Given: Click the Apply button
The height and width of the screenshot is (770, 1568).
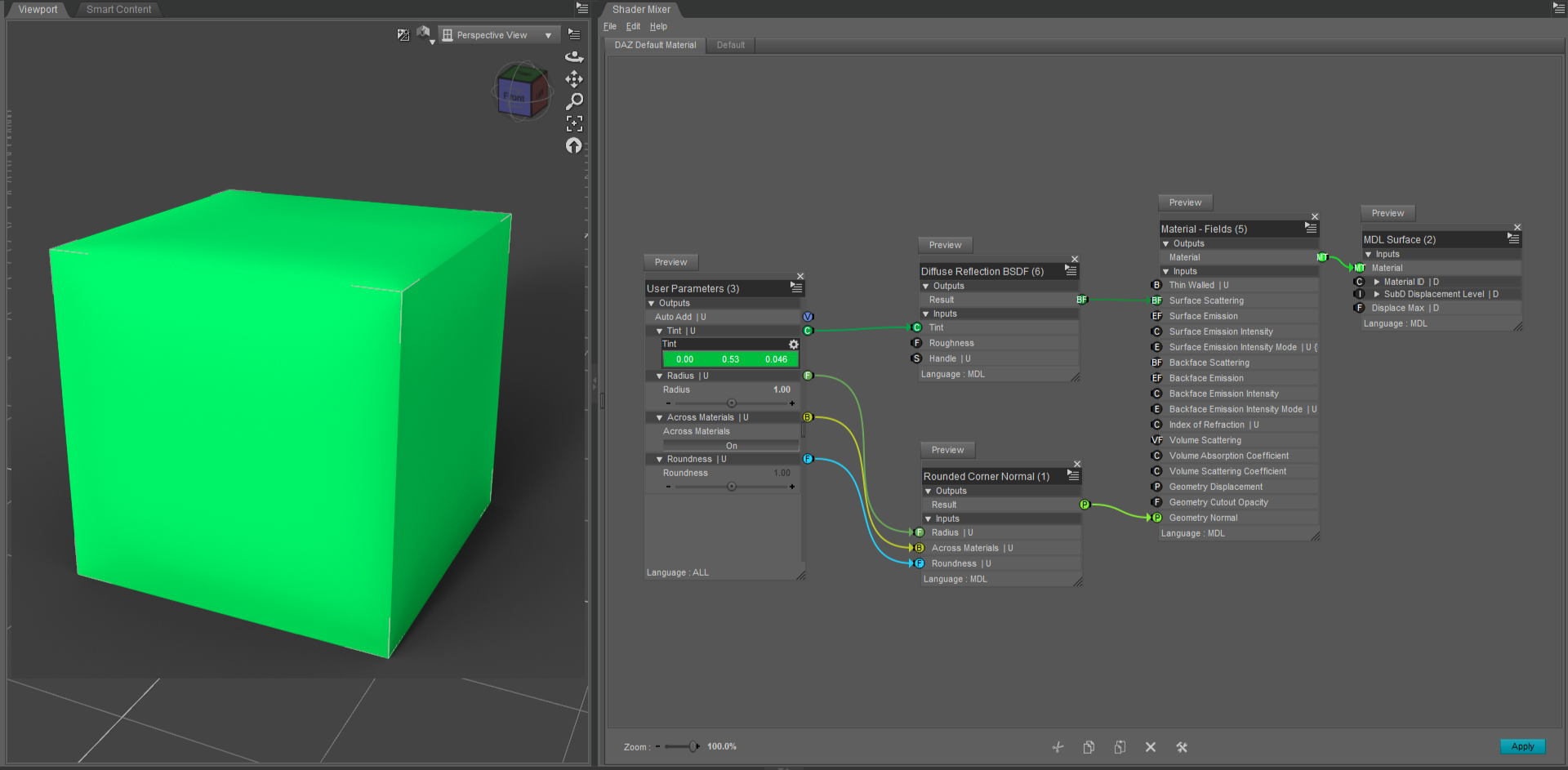Looking at the screenshot, I should tap(1522, 746).
